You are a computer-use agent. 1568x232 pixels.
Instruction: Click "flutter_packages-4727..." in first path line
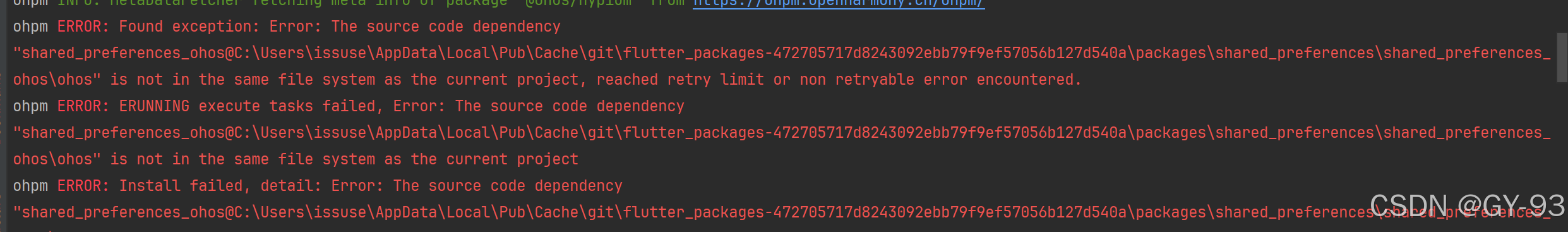click(875, 53)
